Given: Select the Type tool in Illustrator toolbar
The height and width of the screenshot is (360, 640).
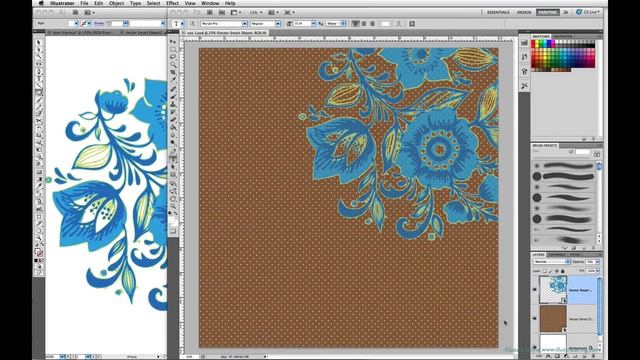Looking at the screenshot, I should (x=39, y=78).
